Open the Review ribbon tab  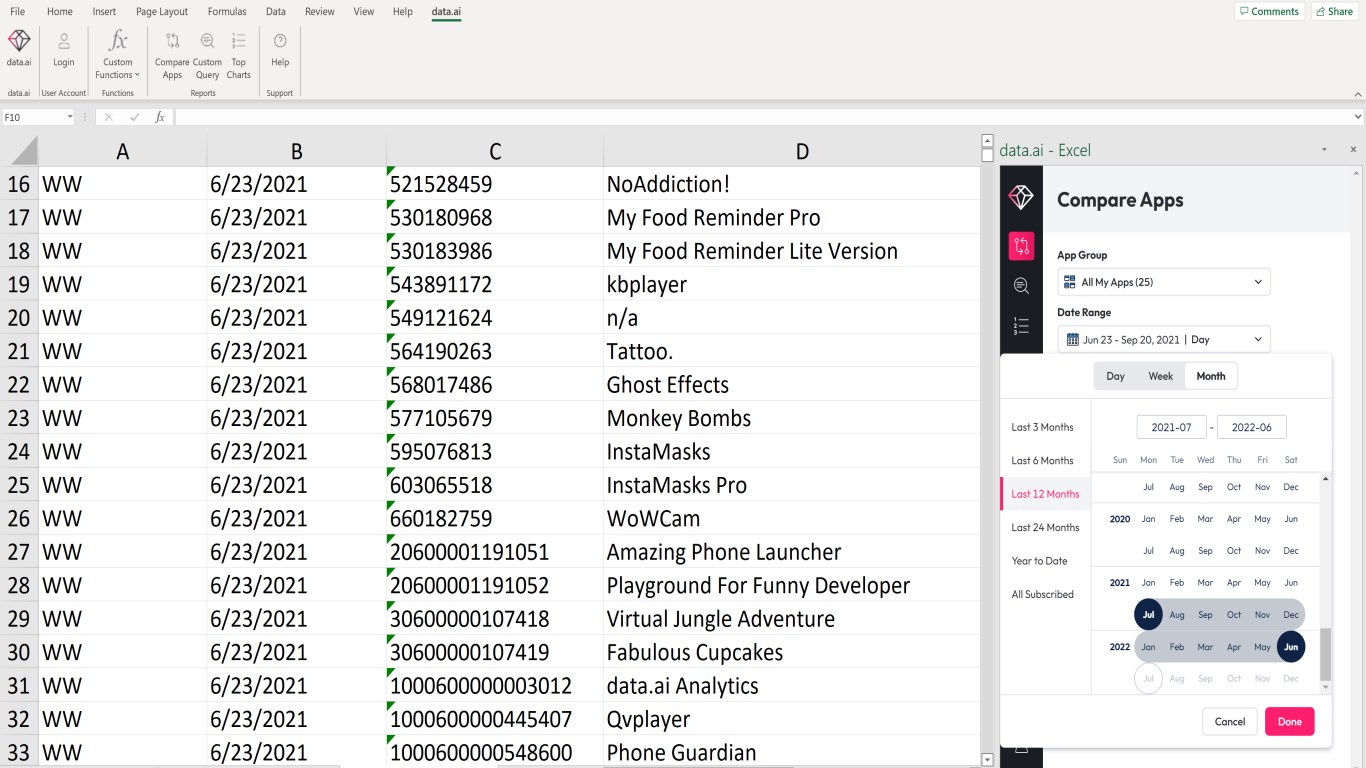[320, 12]
